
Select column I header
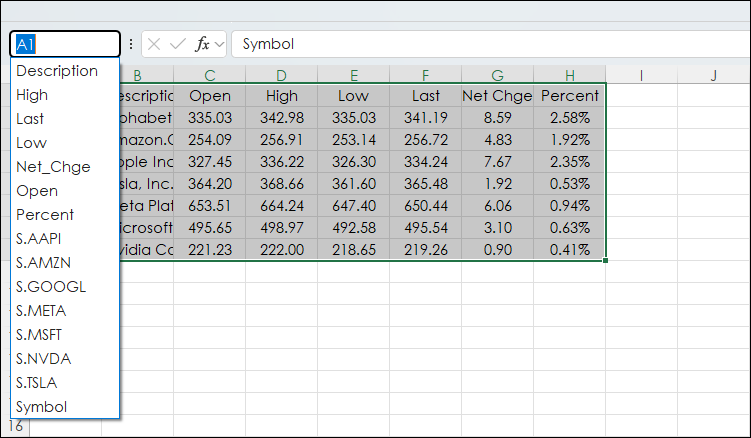642,75
